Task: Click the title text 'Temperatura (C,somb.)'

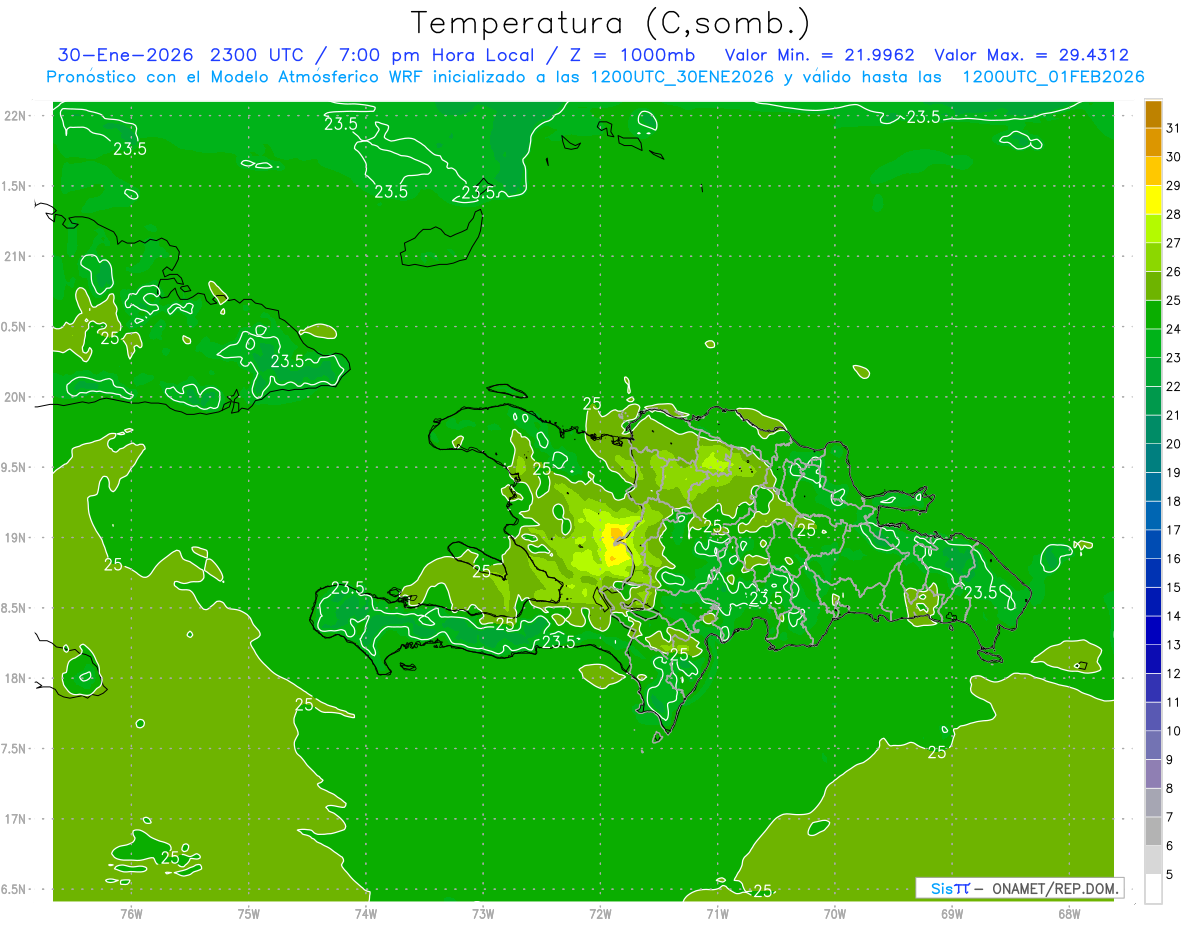Action: 610,22
